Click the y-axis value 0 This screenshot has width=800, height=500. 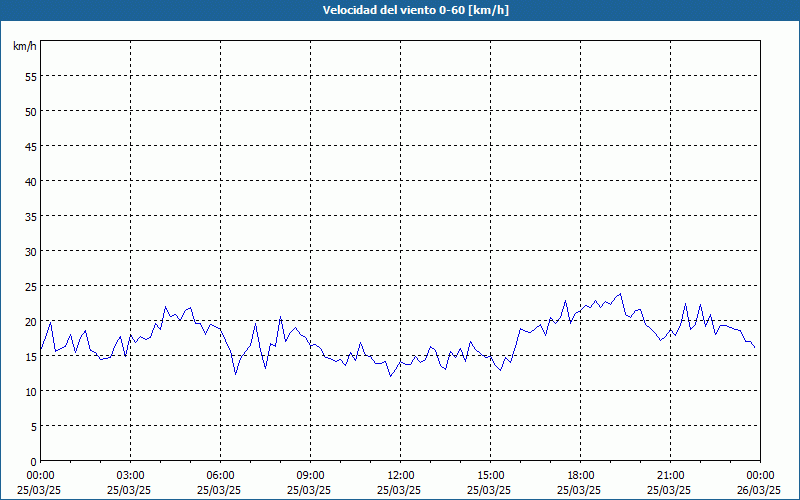(34, 462)
